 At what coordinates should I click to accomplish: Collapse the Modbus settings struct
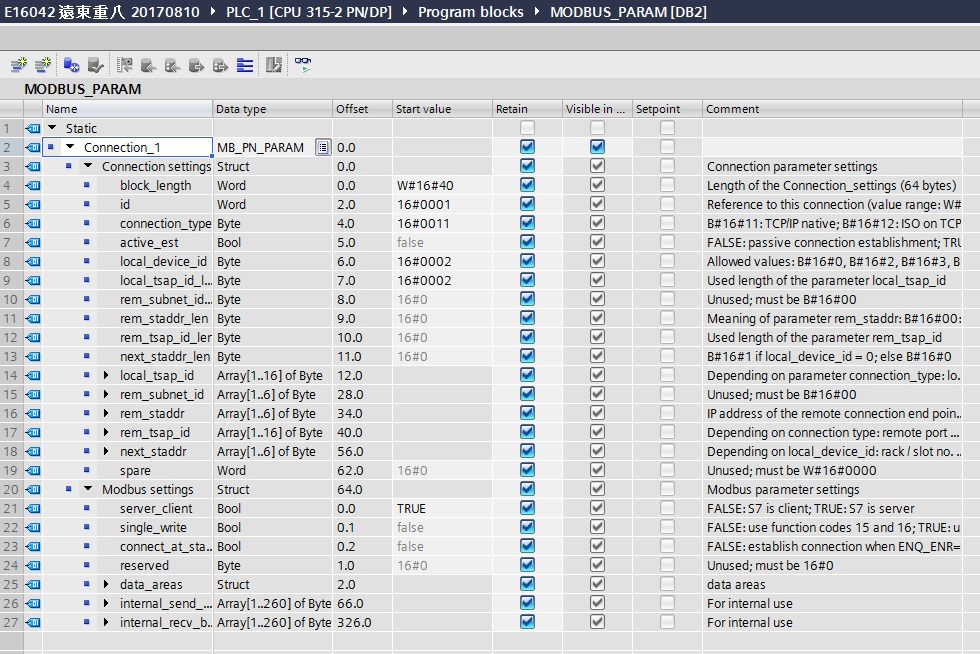88,490
